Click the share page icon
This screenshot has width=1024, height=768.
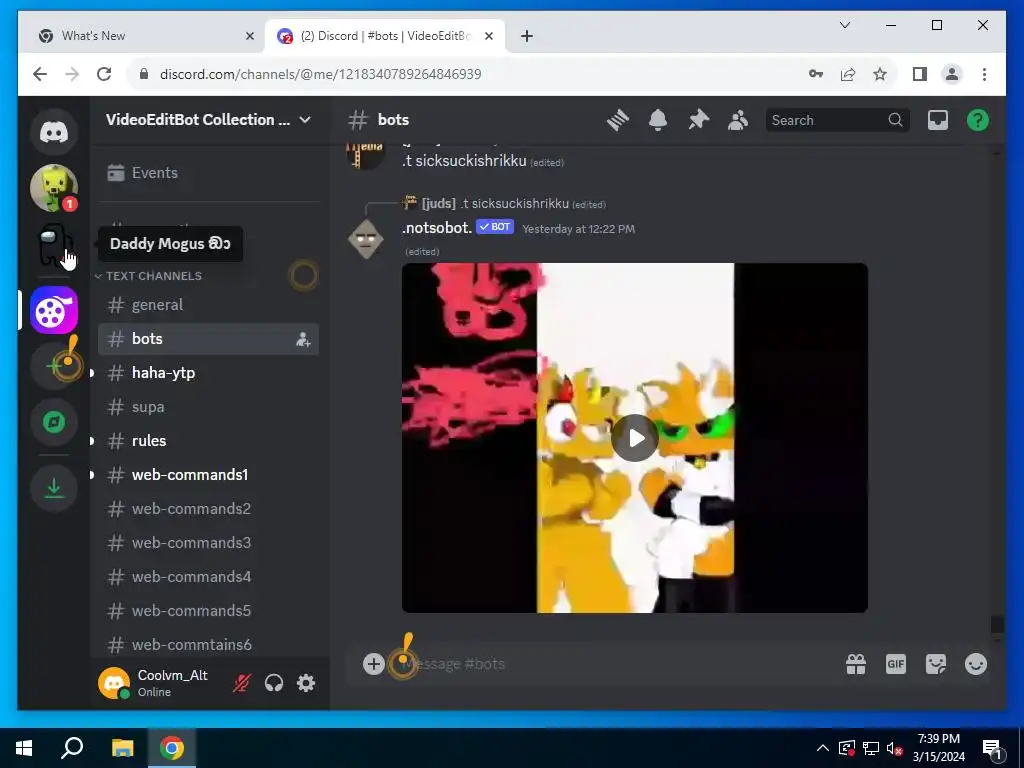(x=848, y=74)
